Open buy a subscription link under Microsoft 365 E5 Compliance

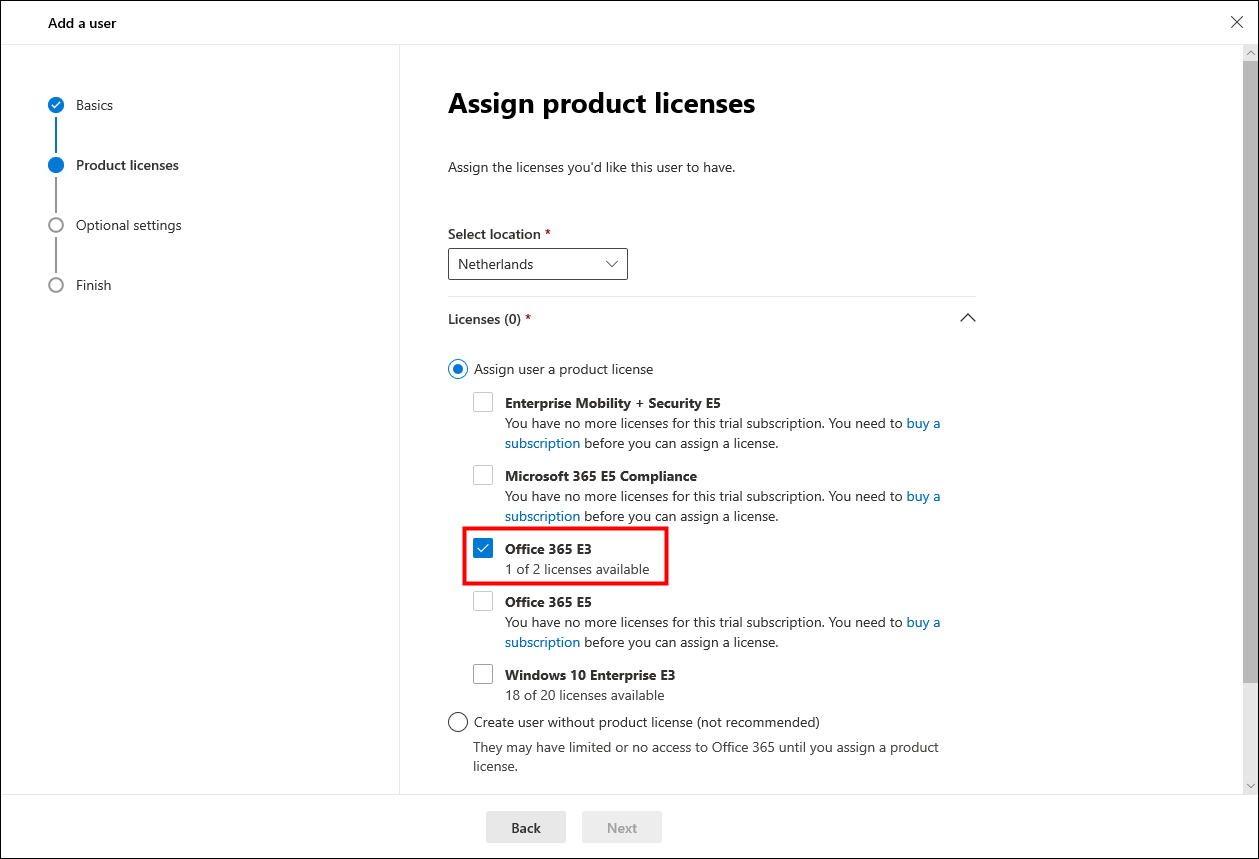point(923,496)
